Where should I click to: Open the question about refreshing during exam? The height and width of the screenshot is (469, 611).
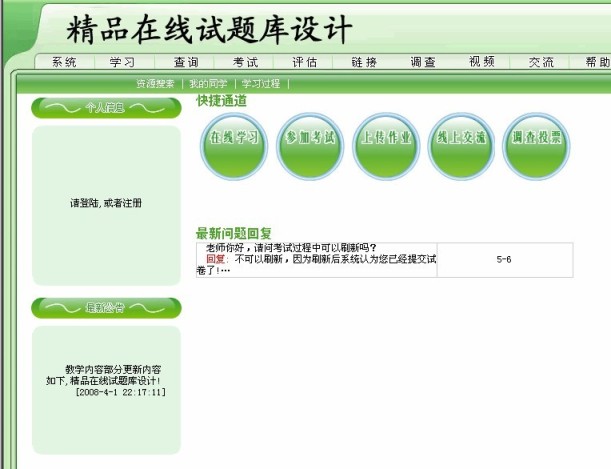290,248
